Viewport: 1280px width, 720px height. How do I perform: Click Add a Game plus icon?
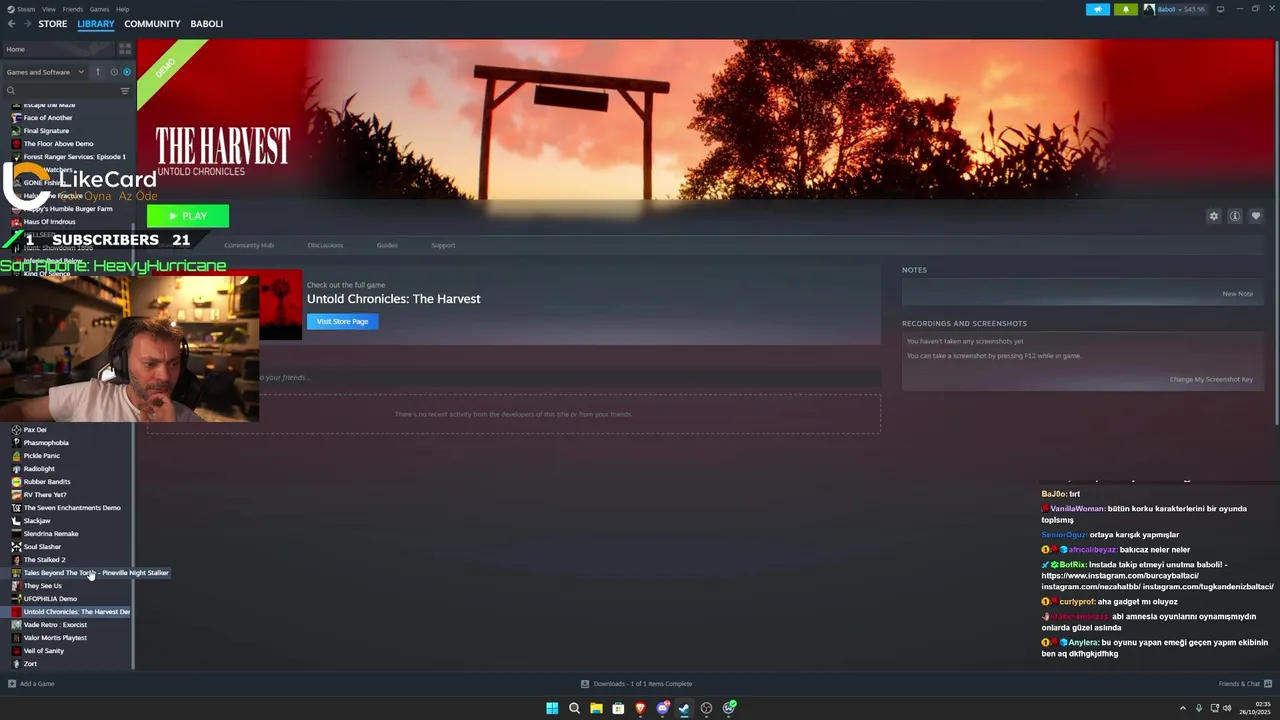point(12,684)
